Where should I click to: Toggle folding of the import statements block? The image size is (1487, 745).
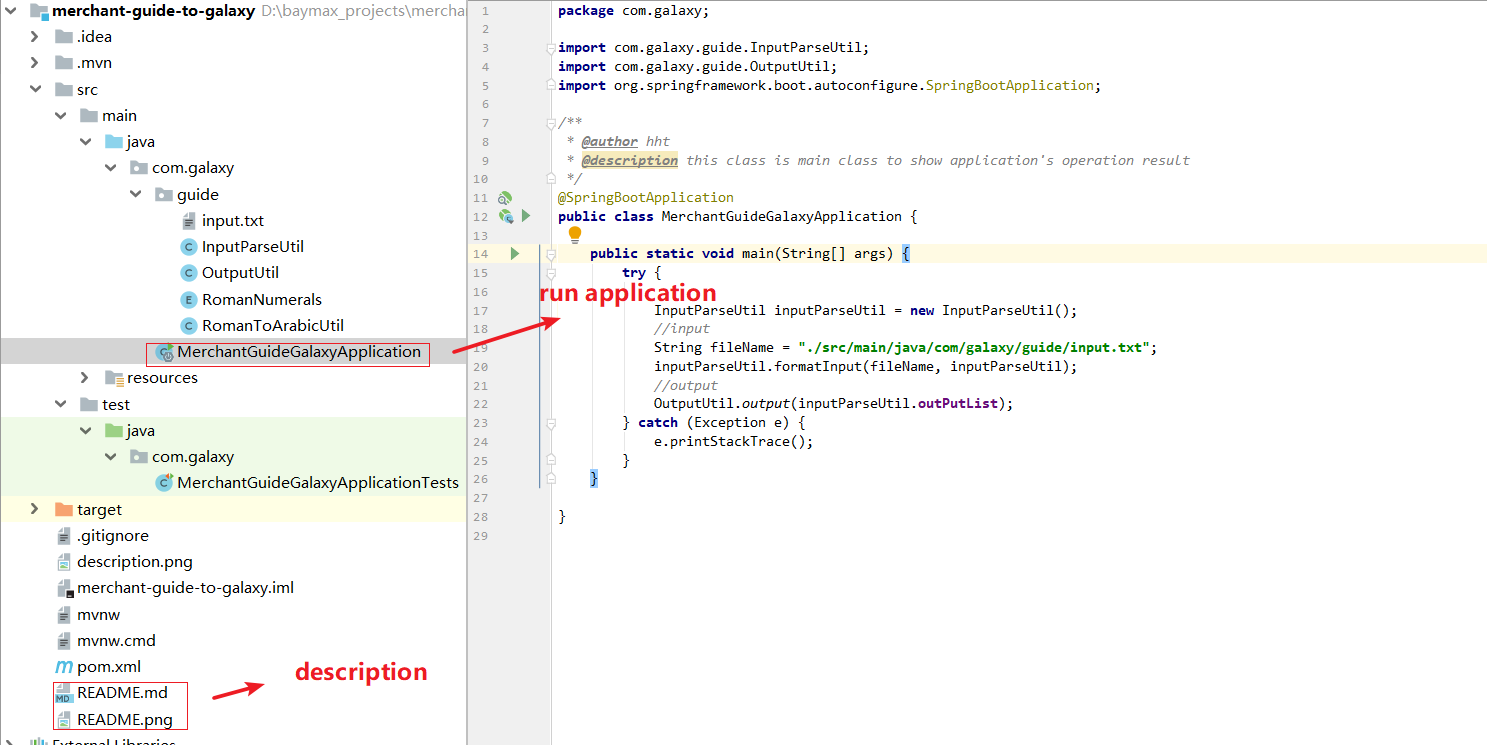pos(550,48)
